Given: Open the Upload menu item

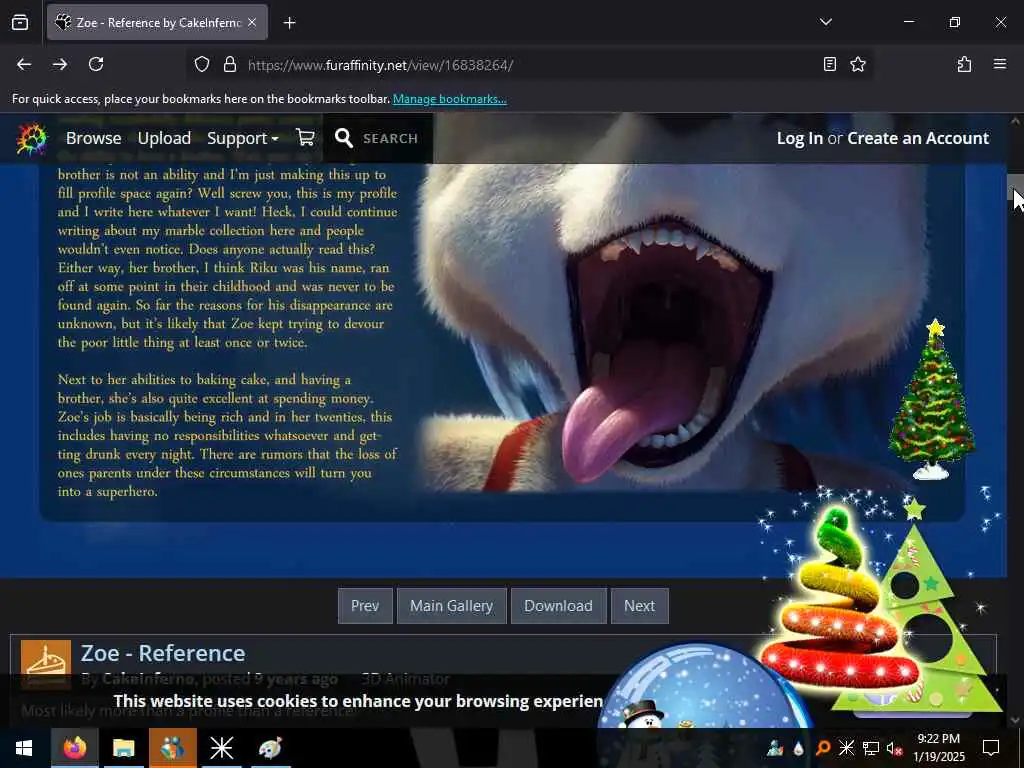Looking at the screenshot, I should (x=164, y=138).
